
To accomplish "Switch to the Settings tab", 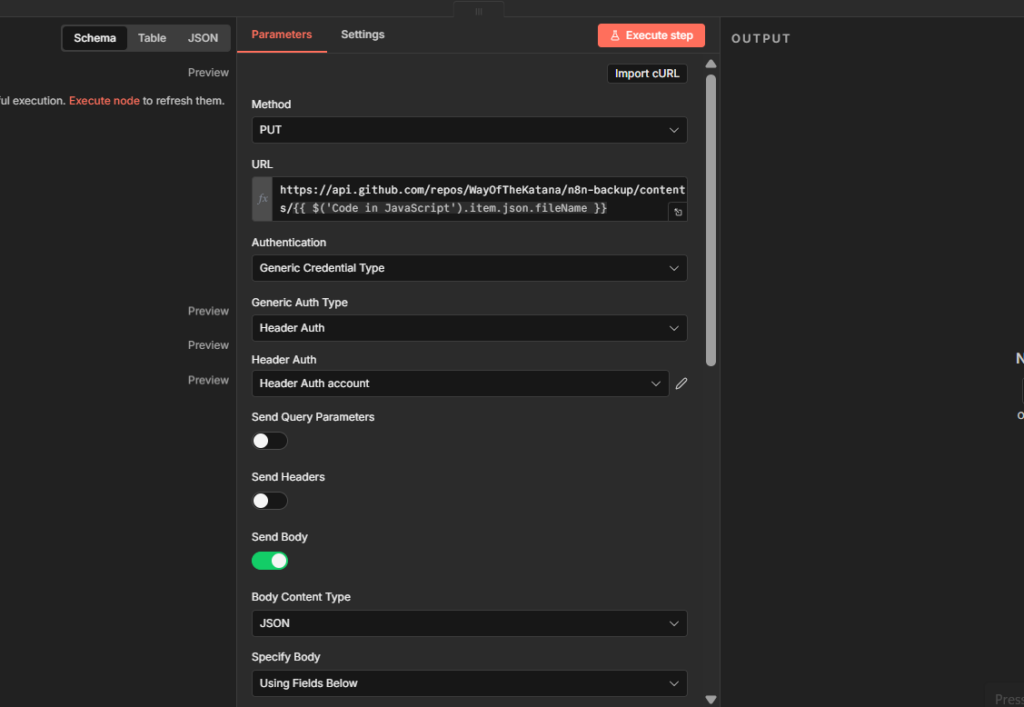I will point(362,35).
